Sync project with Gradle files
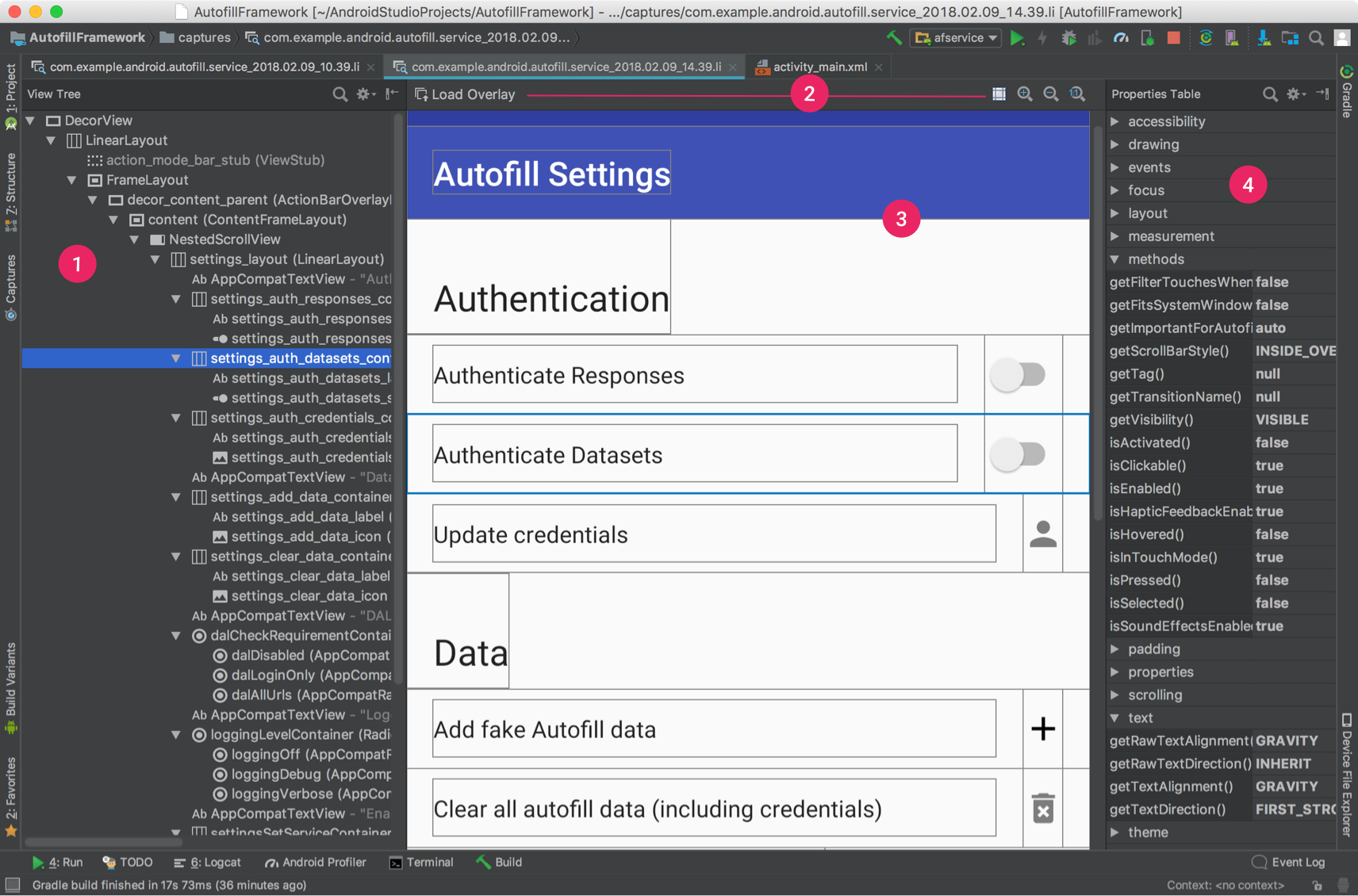The width and height of the screenshot is (1358, 896). coord(1206,37)
